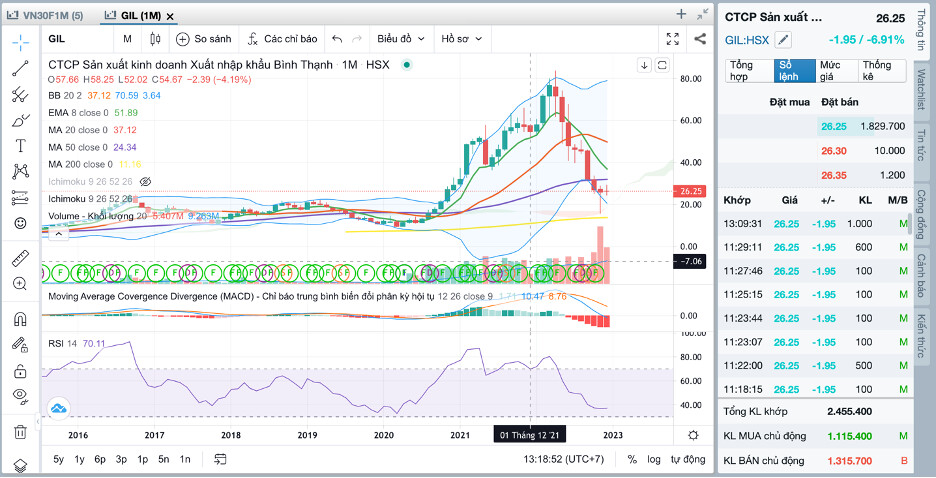This screenshot has height=478, width=936.
Task: Select the crosshair cursor tool
Action: [20, 42]
